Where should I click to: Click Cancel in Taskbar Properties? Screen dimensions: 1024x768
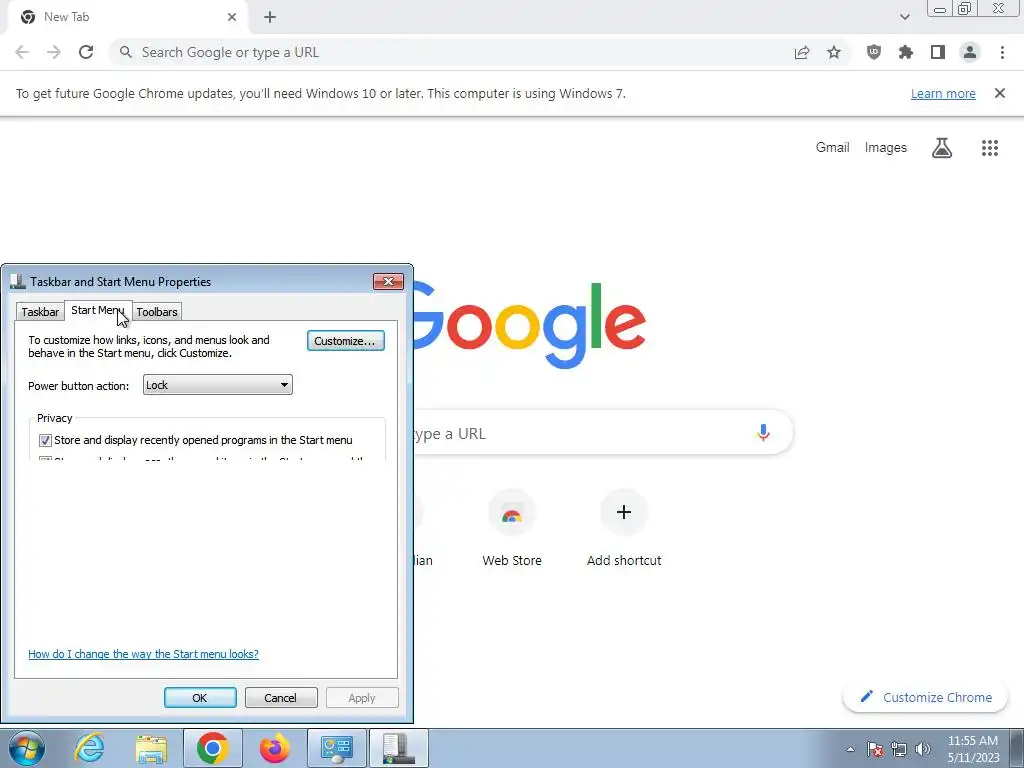pos(281,697)
